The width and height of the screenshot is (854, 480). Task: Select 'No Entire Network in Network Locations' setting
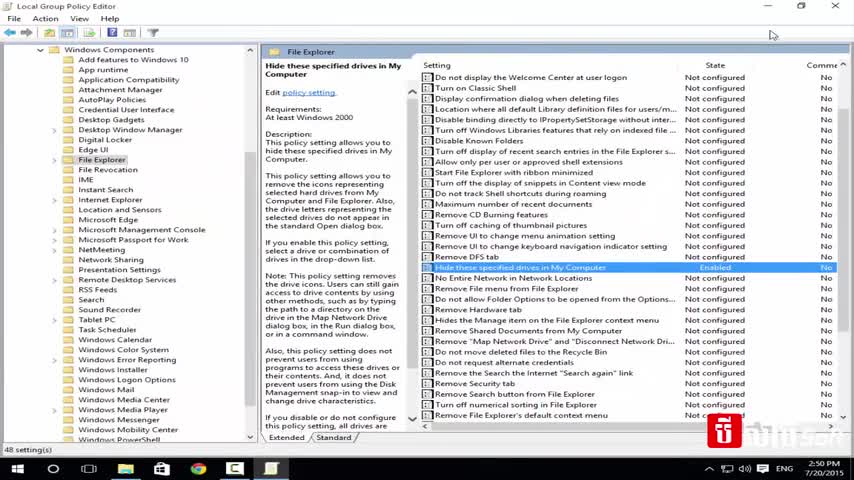[629, 278]
